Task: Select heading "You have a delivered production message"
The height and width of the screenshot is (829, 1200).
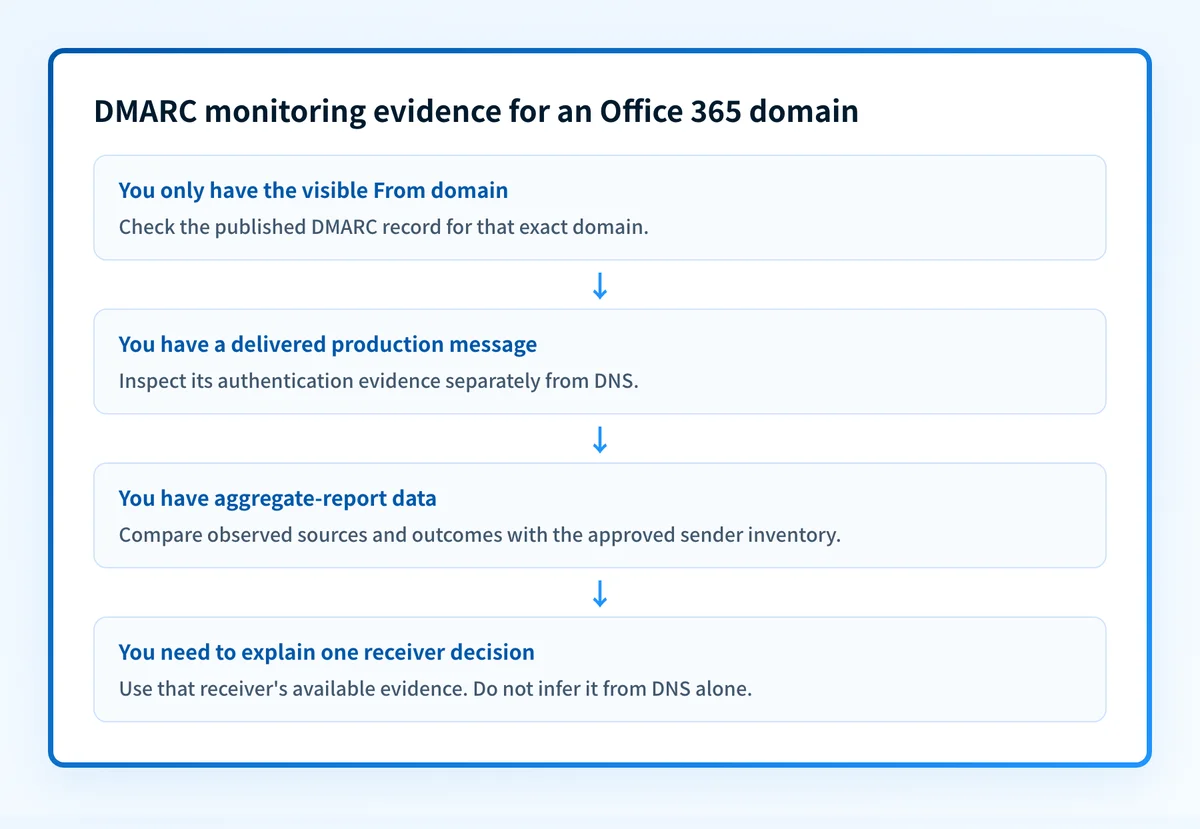Action: [328, 344]
